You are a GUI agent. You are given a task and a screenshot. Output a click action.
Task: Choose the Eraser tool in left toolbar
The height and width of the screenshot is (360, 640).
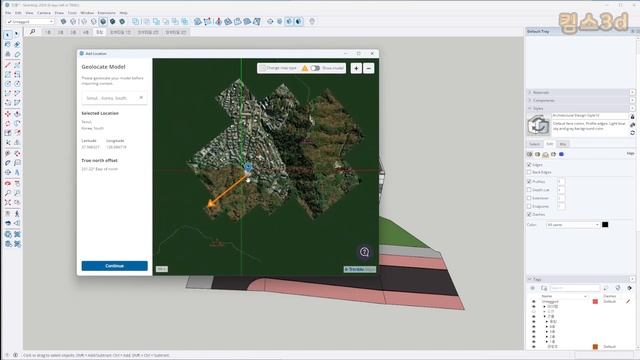[17, 44]
